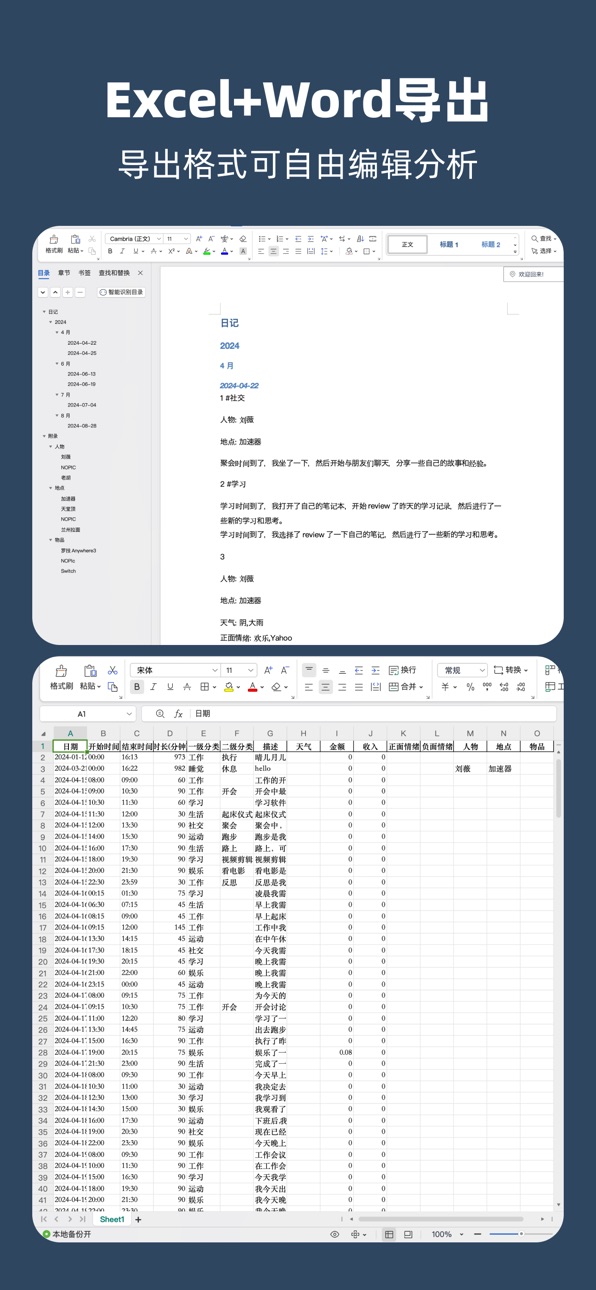This screenshot has width=596, height=1290.
Task: Switch to the 章节 navigation tab
Action: point(64,273)
